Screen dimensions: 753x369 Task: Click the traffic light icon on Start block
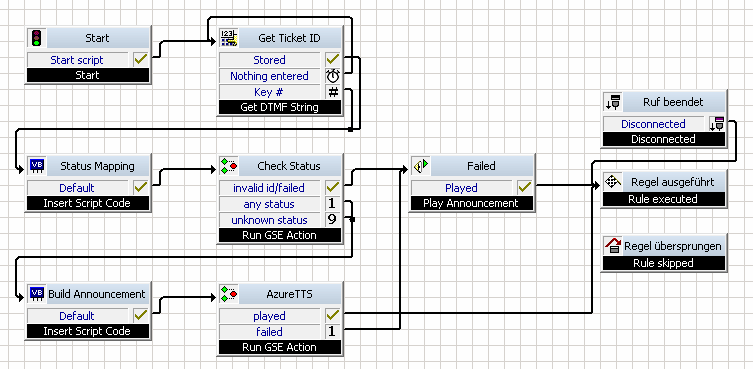coord(36,37)
